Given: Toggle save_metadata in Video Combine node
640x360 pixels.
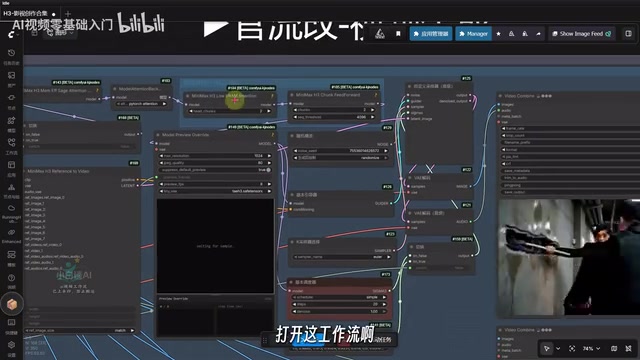Looking at the screenshot, I should point(570,171).
